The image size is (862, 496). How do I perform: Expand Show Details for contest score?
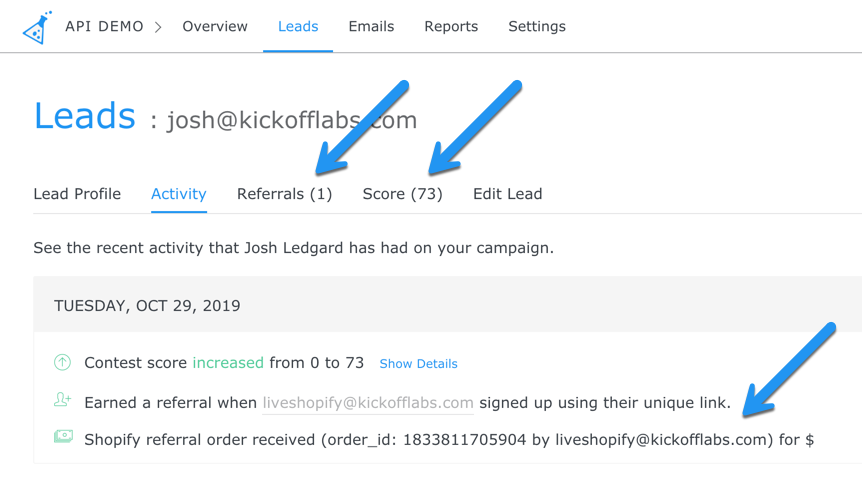(418, 364)
